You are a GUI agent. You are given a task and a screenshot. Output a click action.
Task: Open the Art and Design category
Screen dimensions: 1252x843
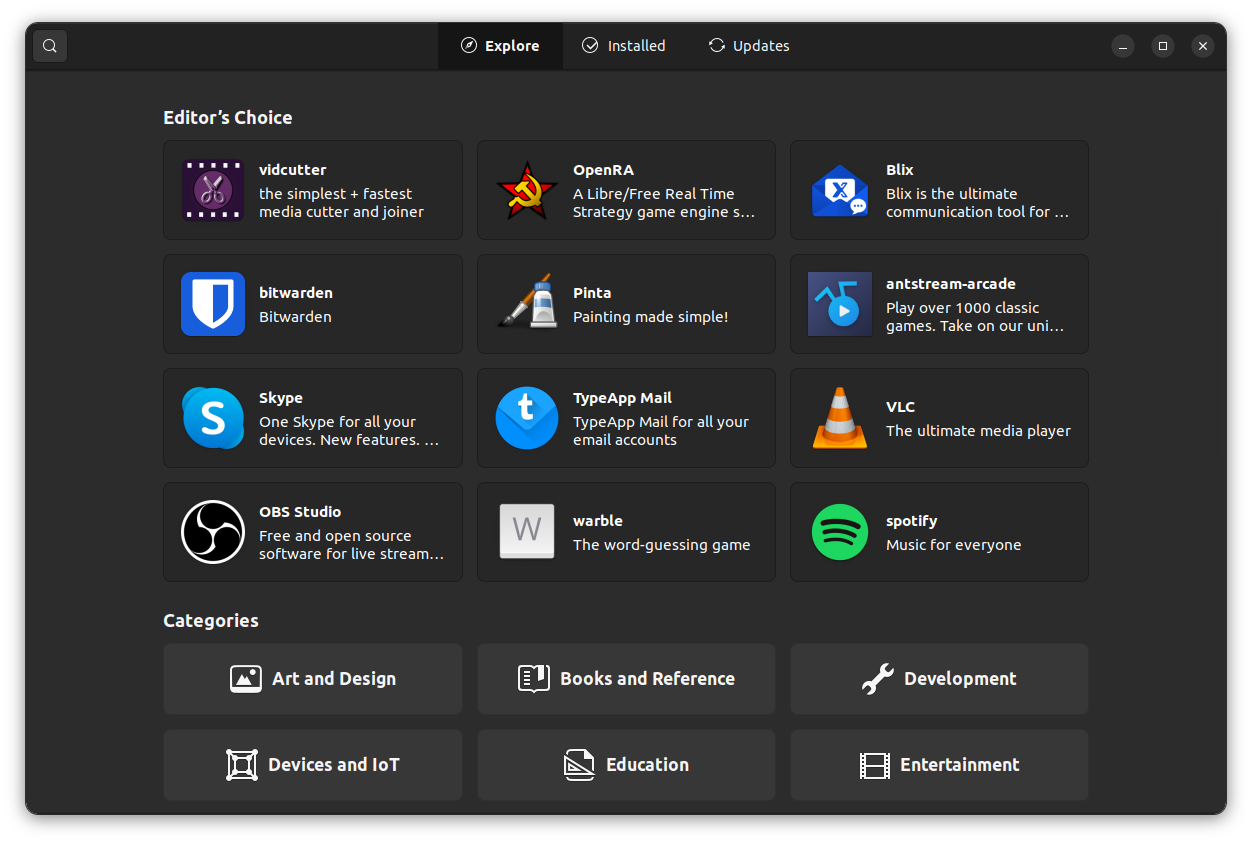click(312, 678)
